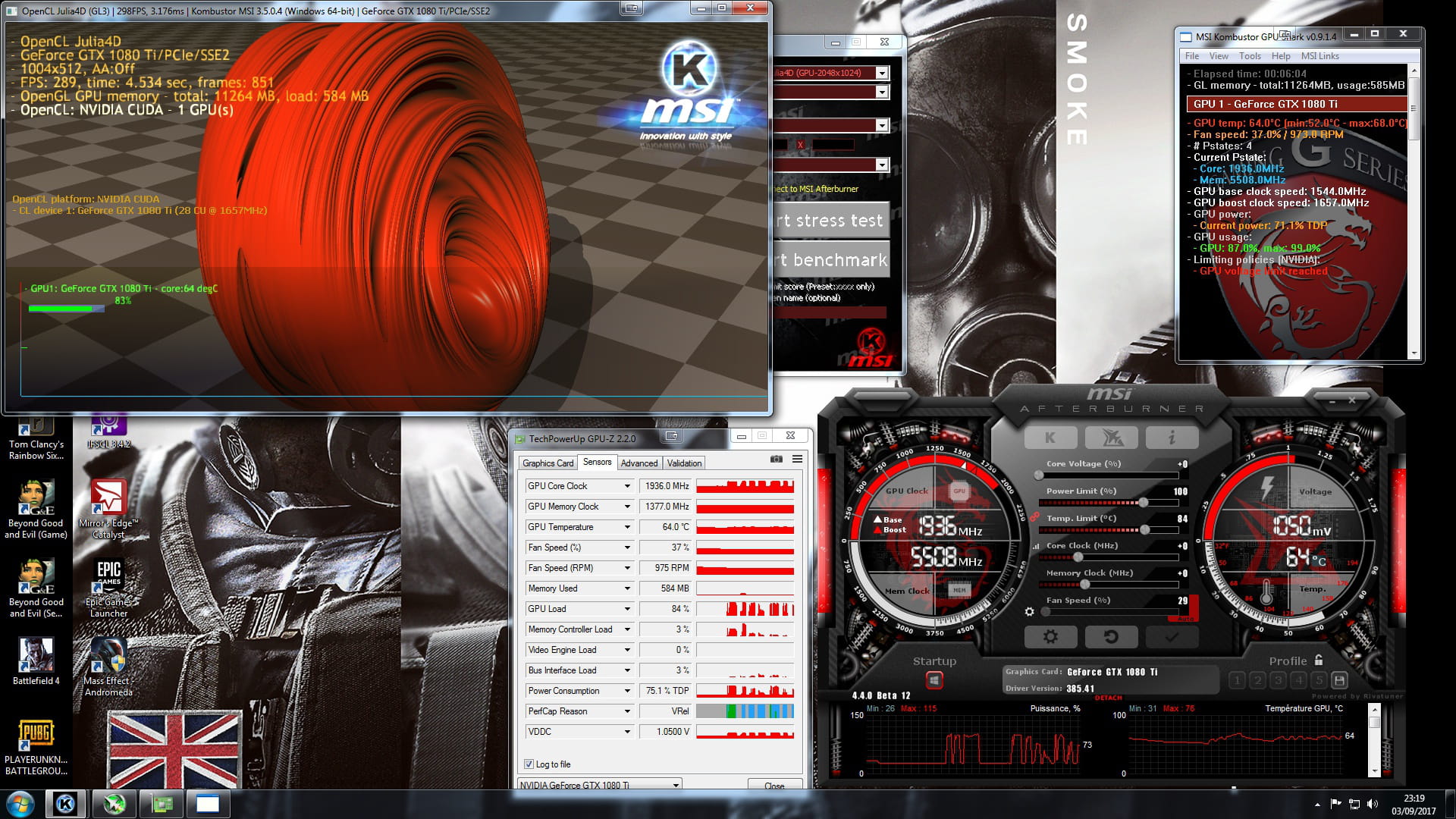
Task: Adjust Core Clock (MHz) slider handle
Action: 1078,557
